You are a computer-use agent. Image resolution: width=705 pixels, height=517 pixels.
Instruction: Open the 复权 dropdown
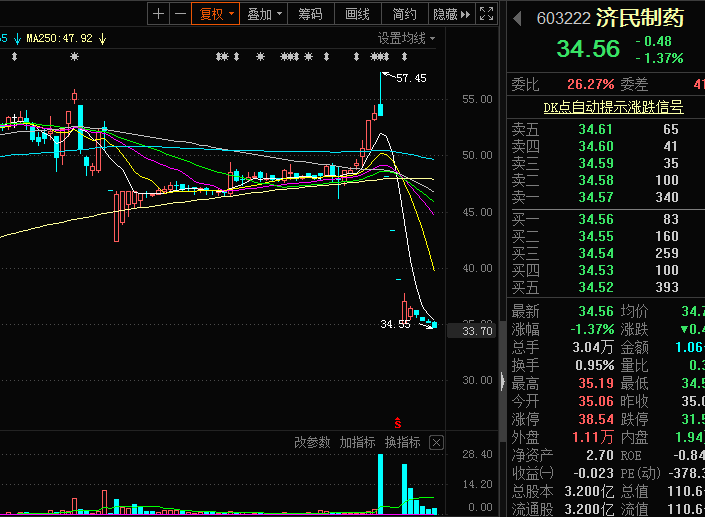pos(216,14)
